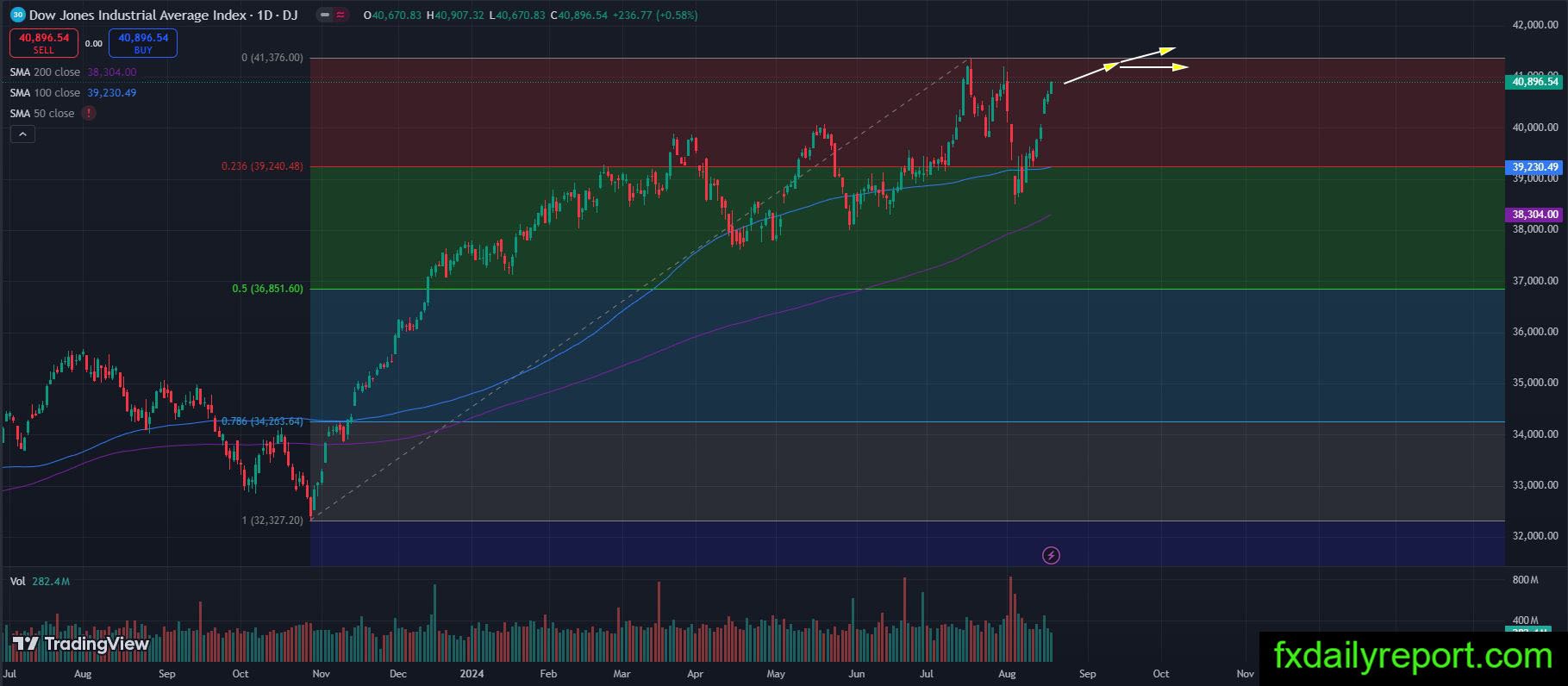Image resolution: width=1568 pixels, height=686 pixels.
Task: Click the SMA 100 price label 39,230.49 on axis
Action: click(1533, 167)
